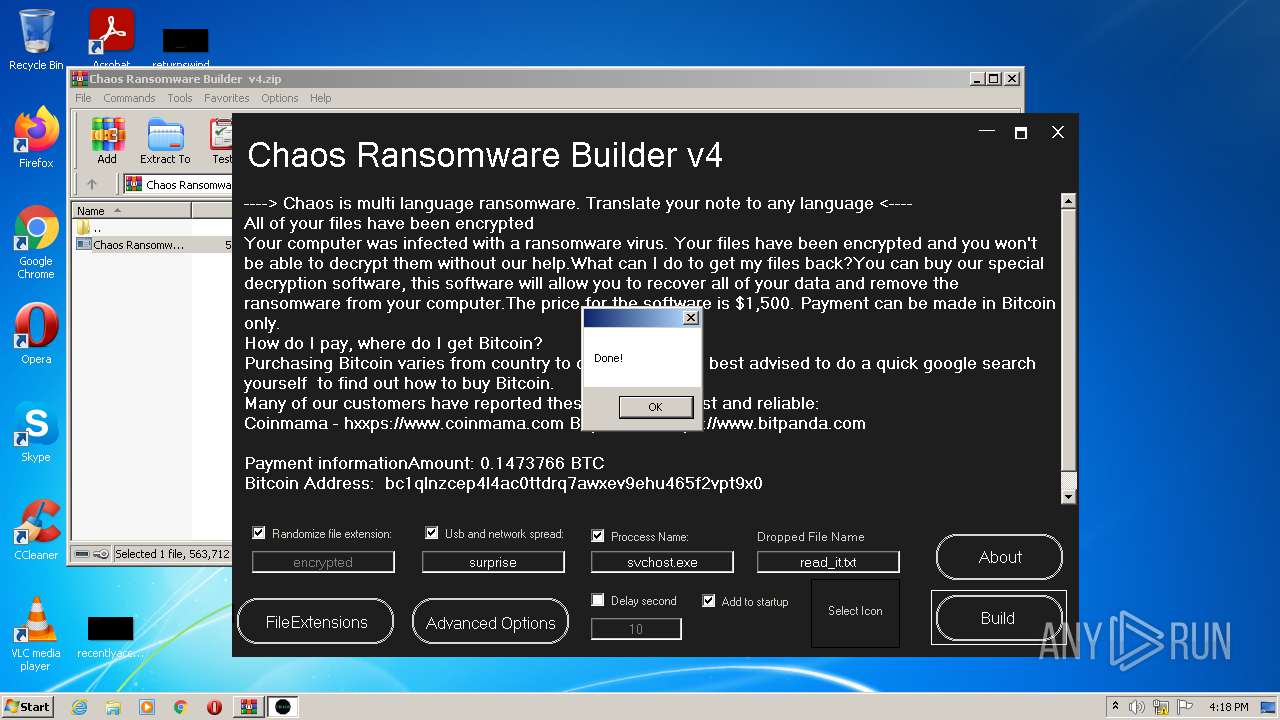Screen dimensions: 1280x720
Task: Open the Commands menu in WinRAR
Action: (129, 98)
